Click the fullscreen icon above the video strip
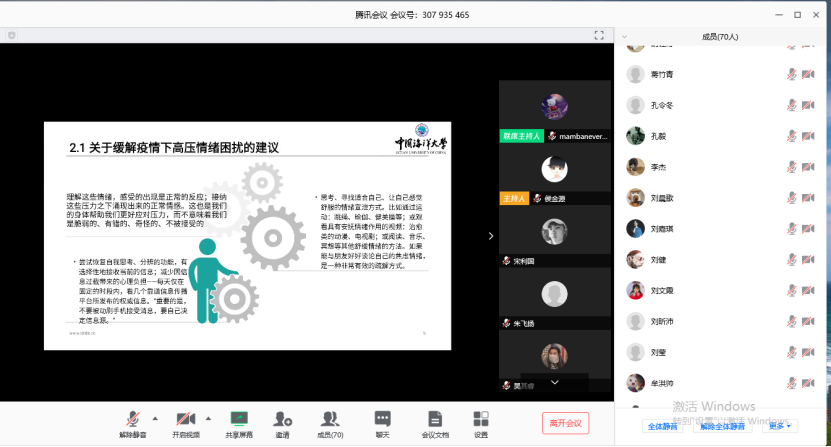 pyautogui.click(x=599, y=34)
